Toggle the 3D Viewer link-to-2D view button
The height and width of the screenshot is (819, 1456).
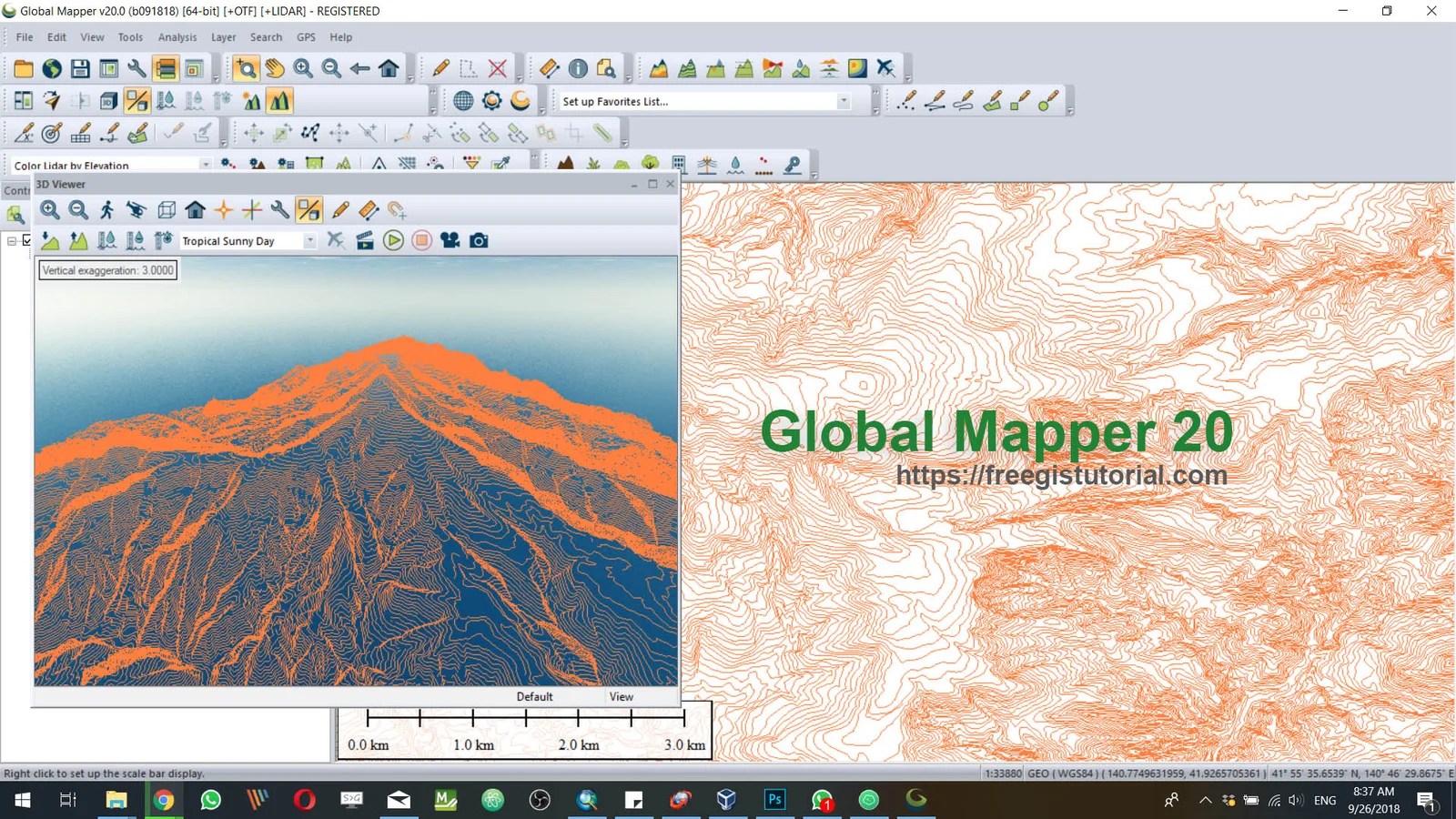308,210
